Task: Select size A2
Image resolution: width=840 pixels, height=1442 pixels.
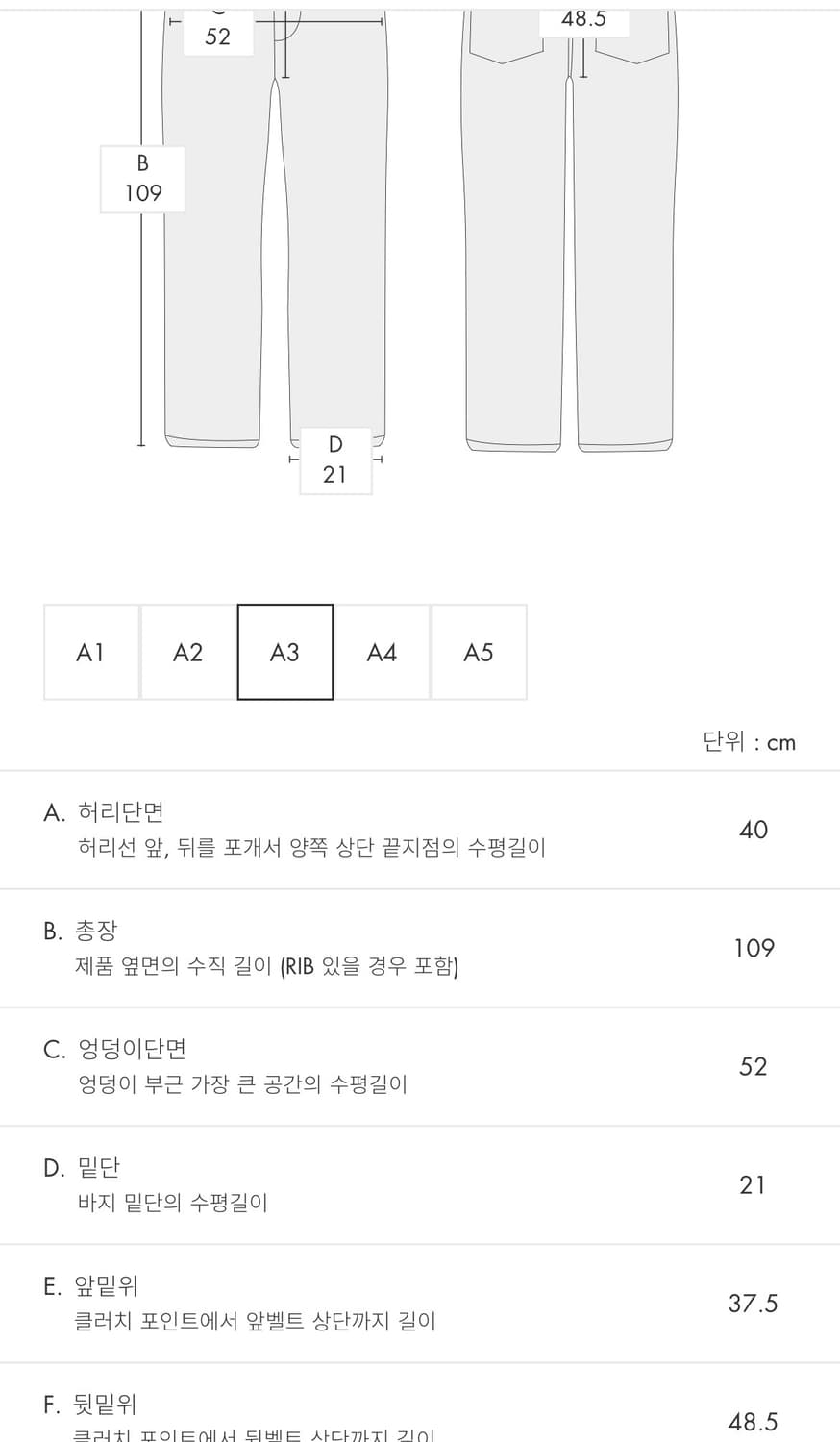Action: coord(188,652)
